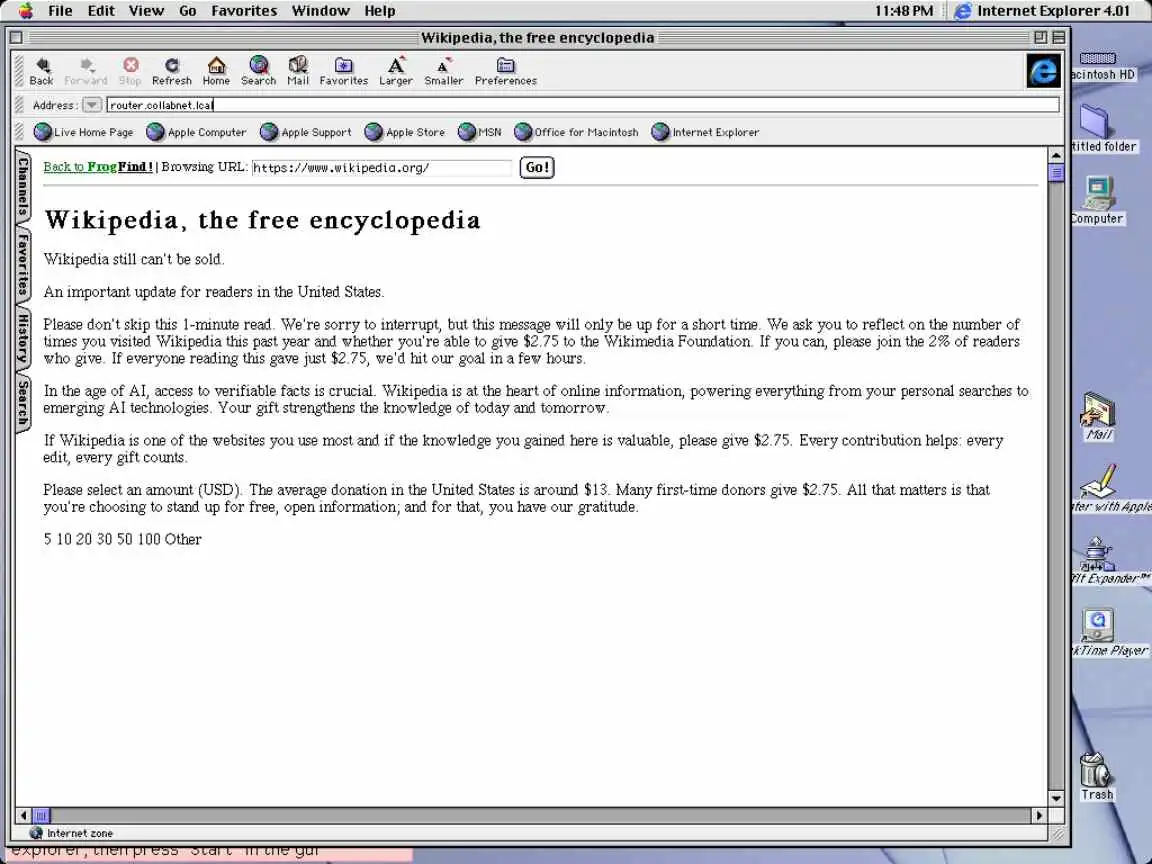This screenshot has height=864, width=1152.
Task: Stop page loading with Stop icon
Action: pos(130,71)
